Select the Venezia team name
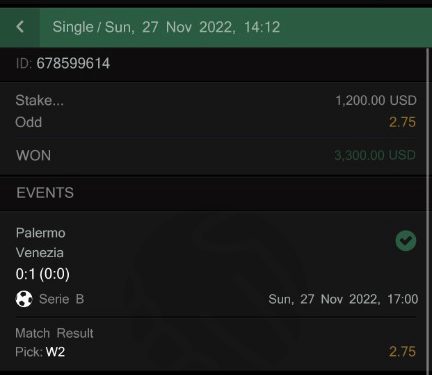 [40, 253]
